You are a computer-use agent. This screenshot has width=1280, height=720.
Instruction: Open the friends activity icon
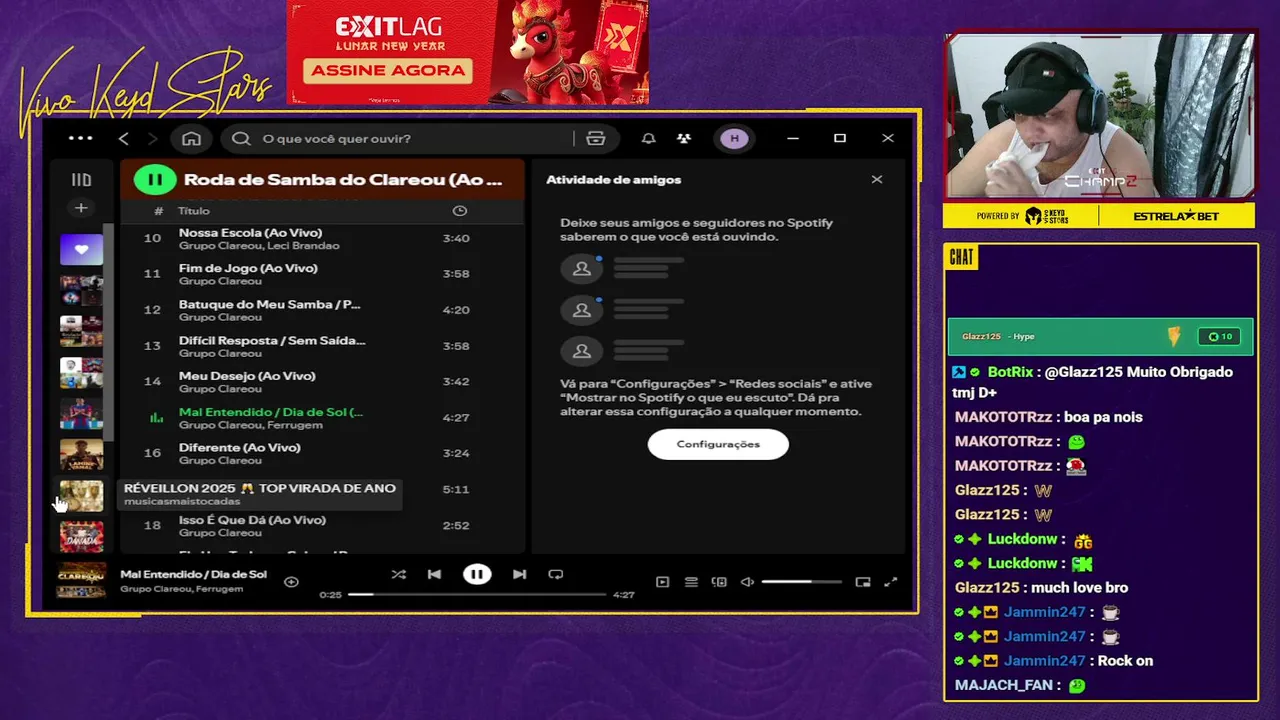point(684,138)
